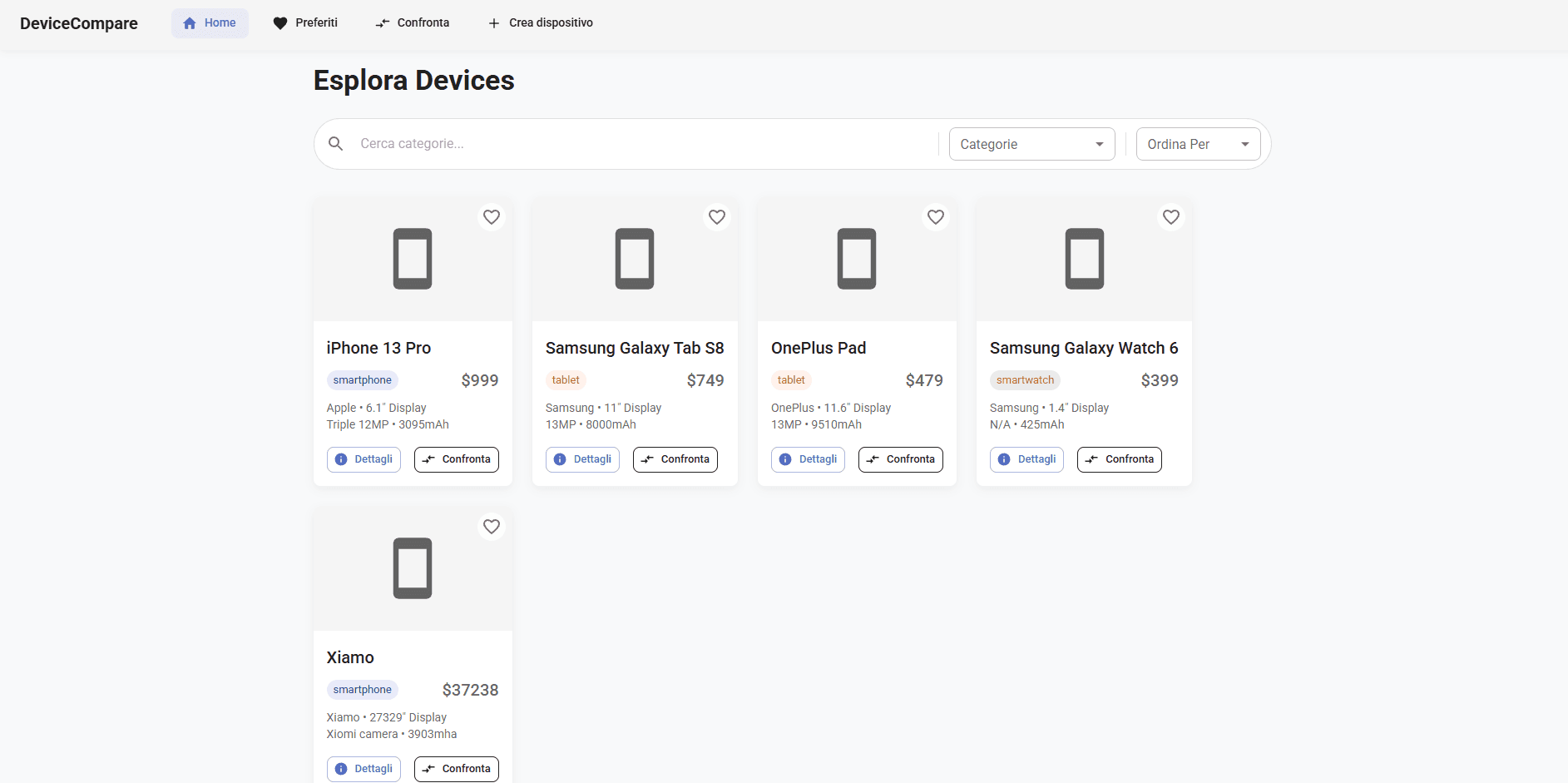This screenshot has height=783, width=1568.
Task: Click the Esplora Devices heading
Action: [414, 81]
